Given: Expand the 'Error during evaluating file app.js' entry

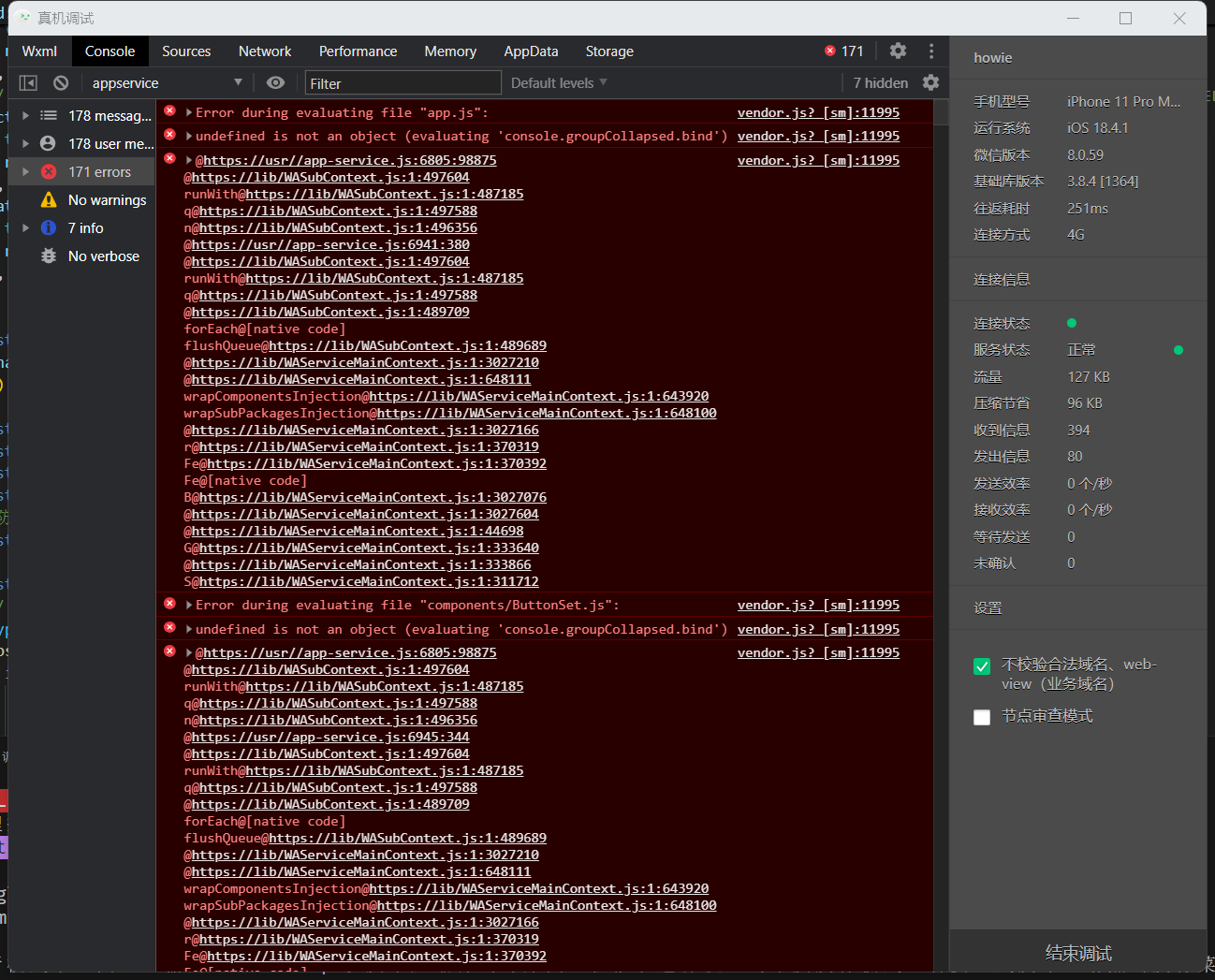Looking at the screenshot, I should (189, 112).
